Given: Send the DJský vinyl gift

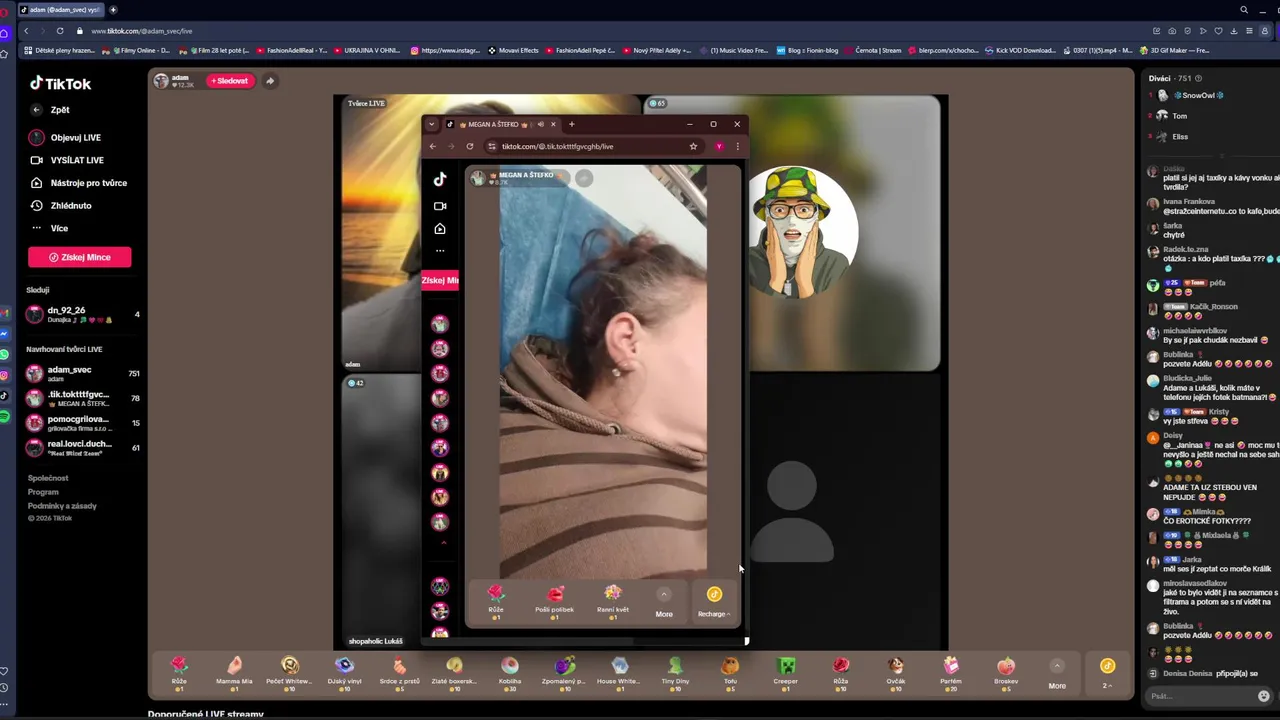Looking at the screenshot, I should tap(344, 673).
